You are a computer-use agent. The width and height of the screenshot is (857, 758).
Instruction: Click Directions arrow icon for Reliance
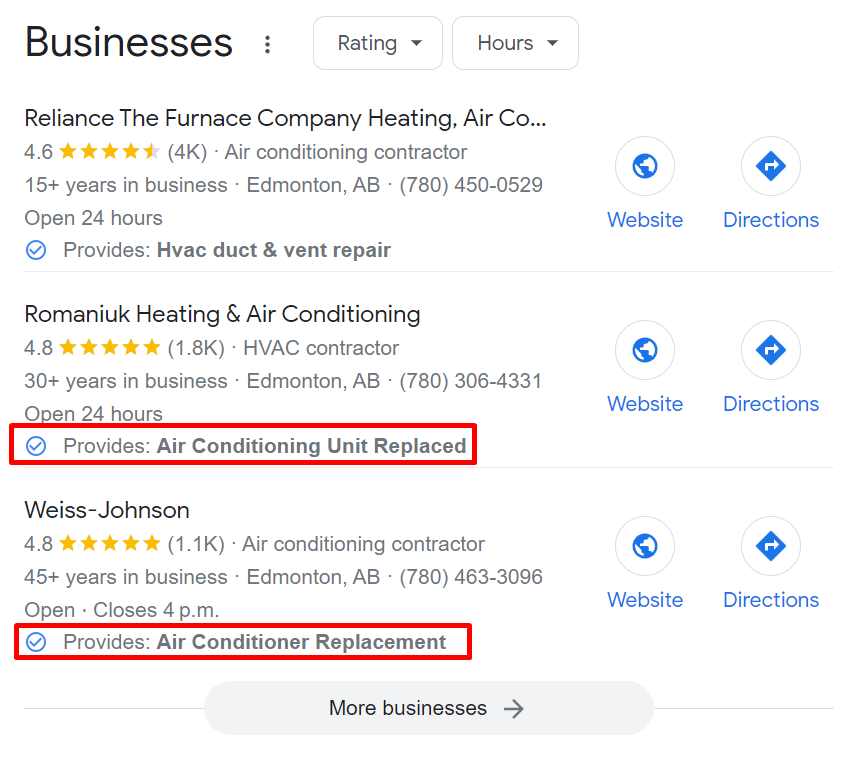coord(770,166)
